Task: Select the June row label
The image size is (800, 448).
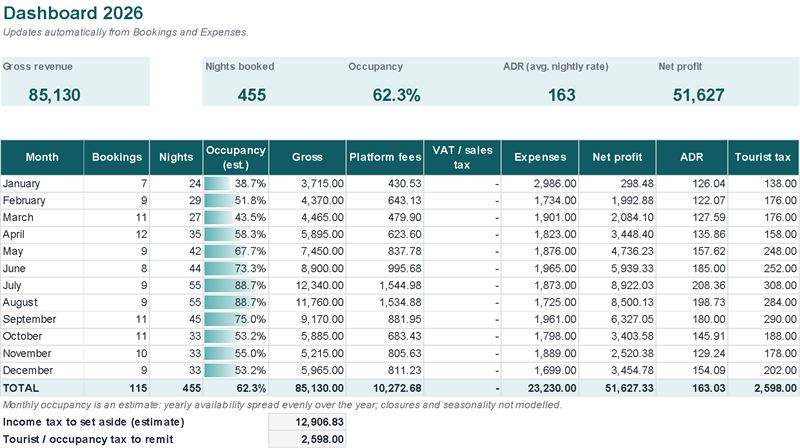Action: coord(14,268)
